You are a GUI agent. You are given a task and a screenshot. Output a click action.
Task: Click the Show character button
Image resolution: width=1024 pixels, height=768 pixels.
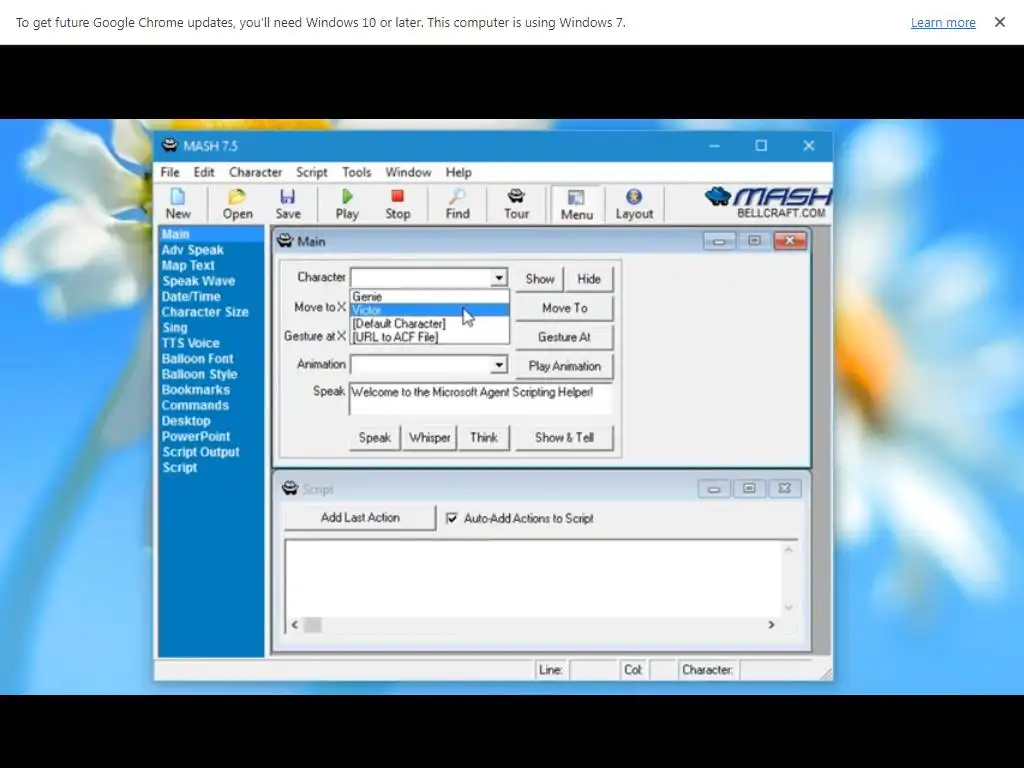click(539, 279)
